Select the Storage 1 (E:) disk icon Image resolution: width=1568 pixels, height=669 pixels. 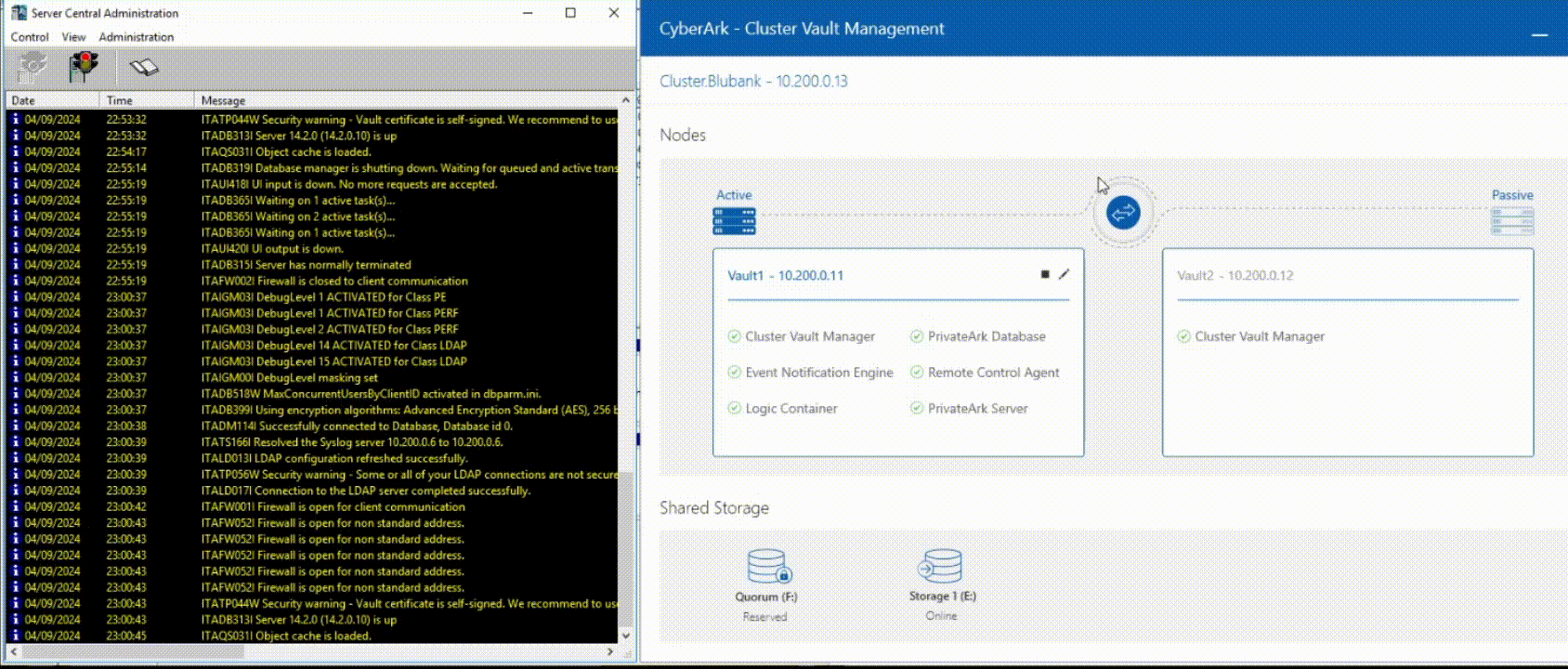pyautogui.click(x=941, y=565)
